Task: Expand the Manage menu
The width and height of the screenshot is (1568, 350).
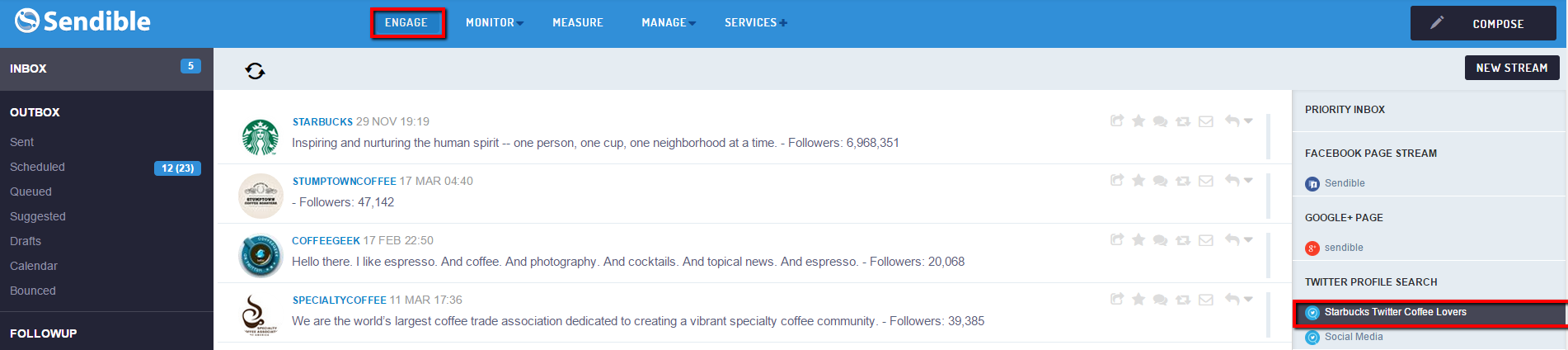Action: (669, 23)
